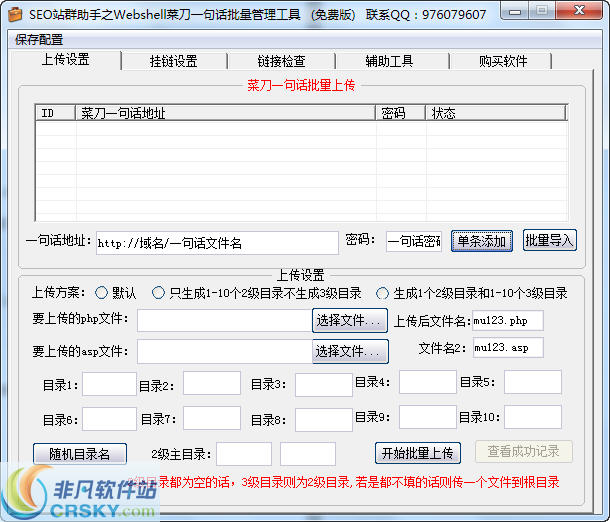The image size is (610, 522).
Task: Open the 链接检查 tab
Action: (281, 61)
